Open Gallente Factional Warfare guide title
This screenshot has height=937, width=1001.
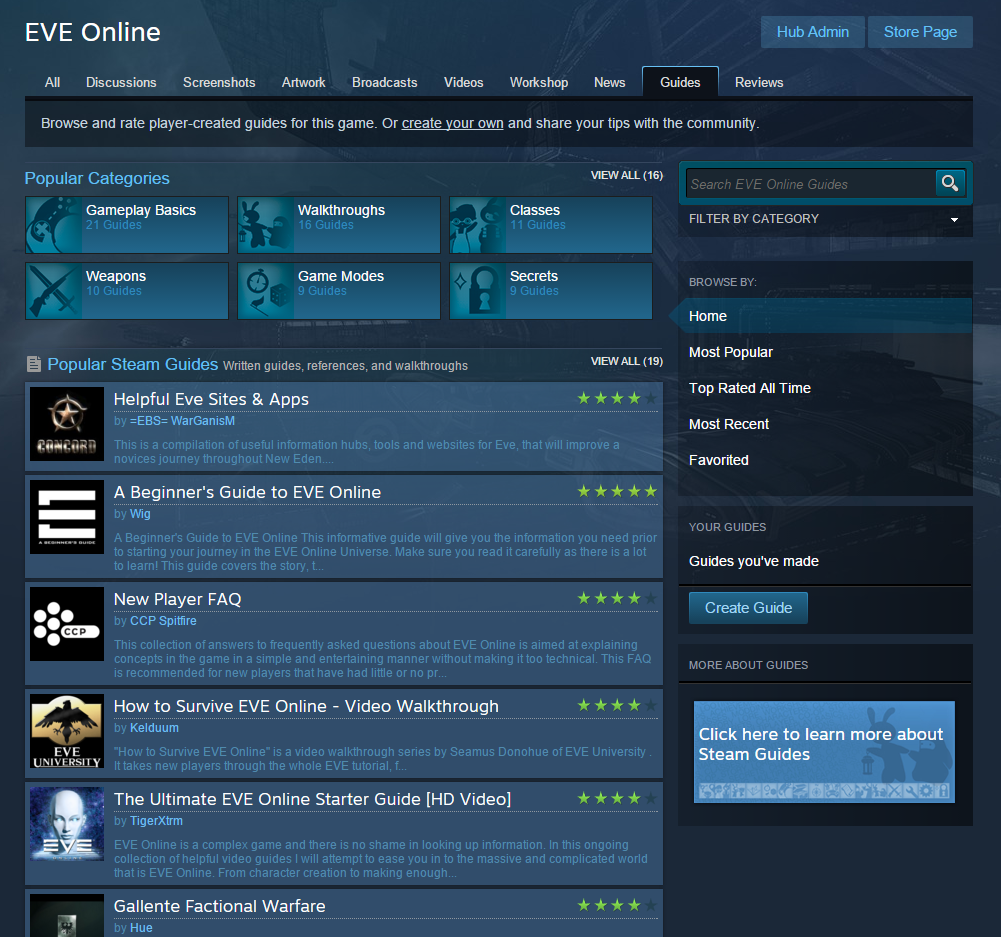coord(220,906)
